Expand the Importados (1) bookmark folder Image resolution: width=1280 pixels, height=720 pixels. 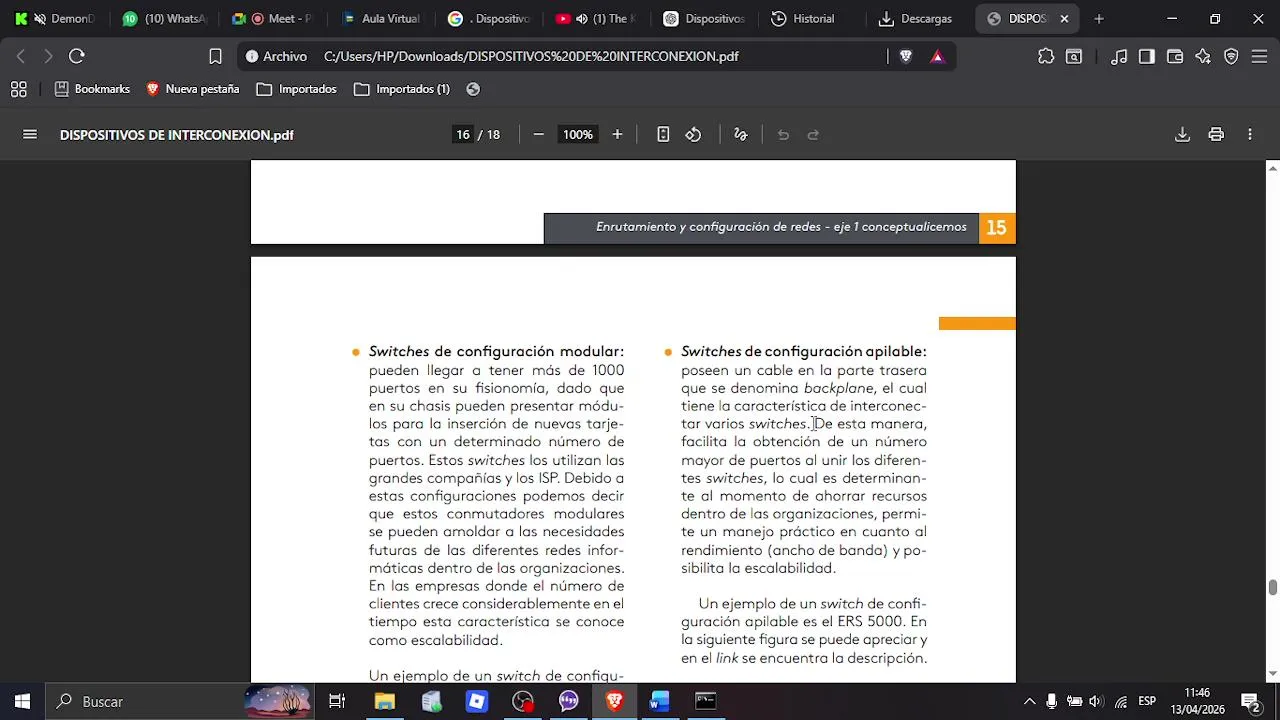[402, 89]
